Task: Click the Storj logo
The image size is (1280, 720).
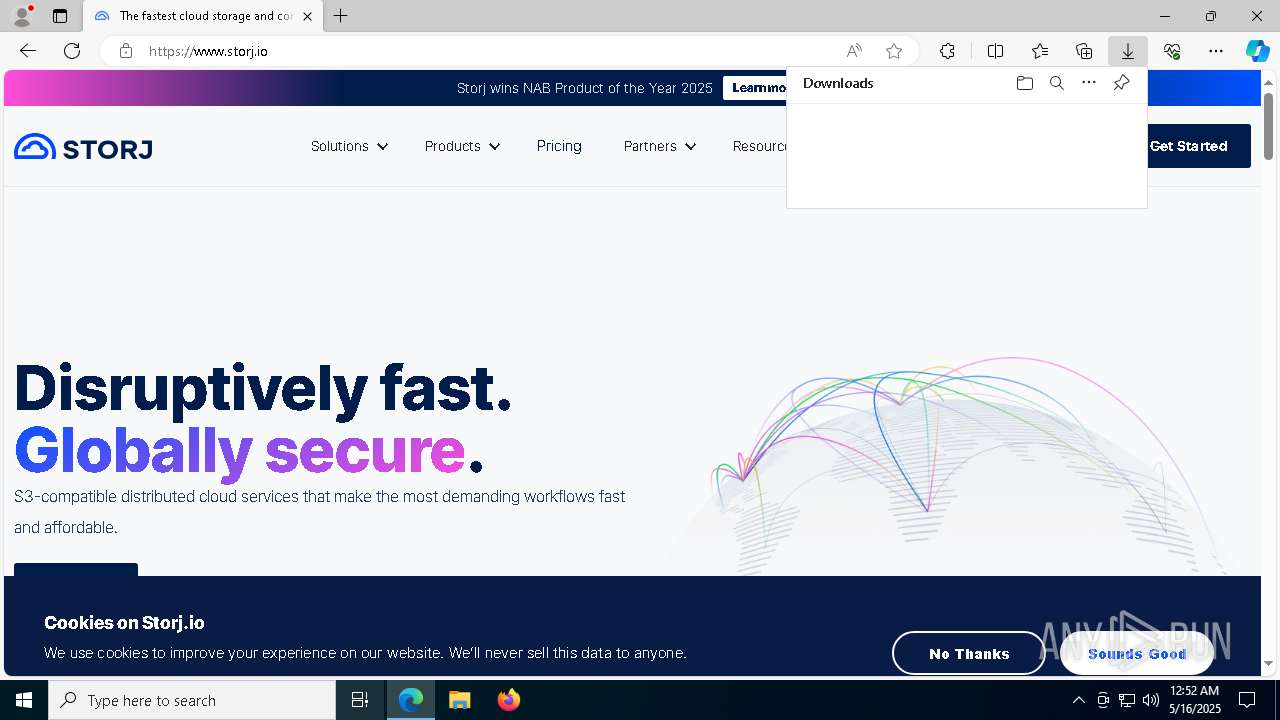Action: pyautogui.click(x=83, y=147)
